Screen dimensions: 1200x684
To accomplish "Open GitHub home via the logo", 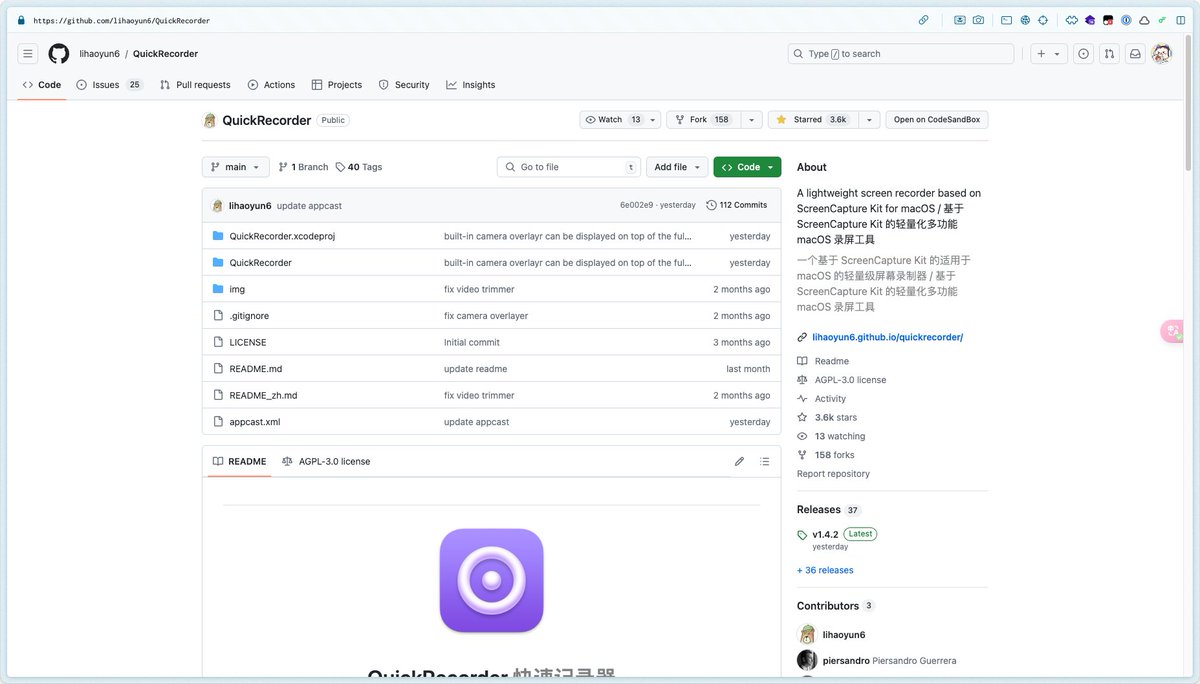I will (58, 52).
